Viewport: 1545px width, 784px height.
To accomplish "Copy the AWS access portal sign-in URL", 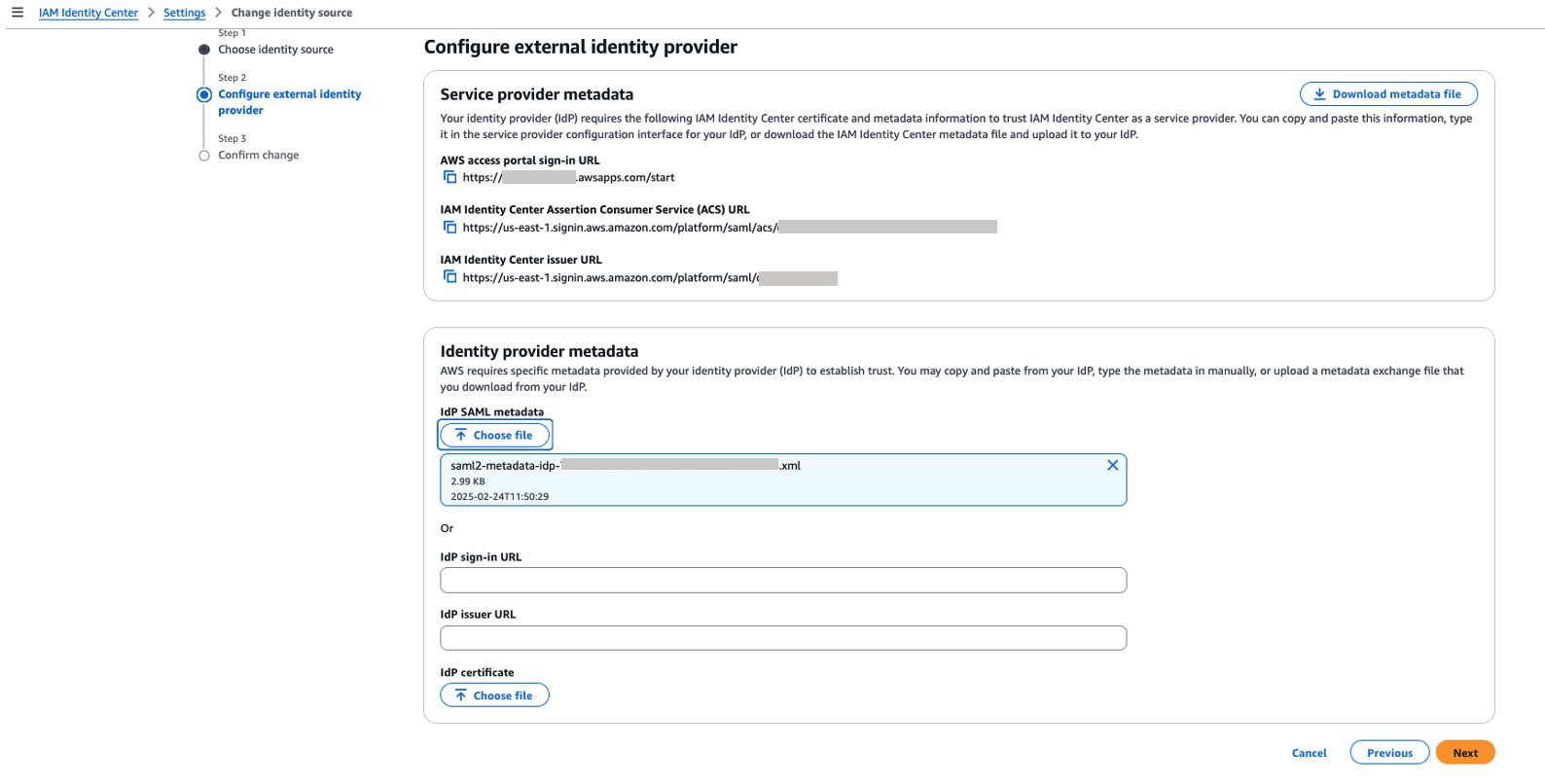I will click(x=449, y=177).
